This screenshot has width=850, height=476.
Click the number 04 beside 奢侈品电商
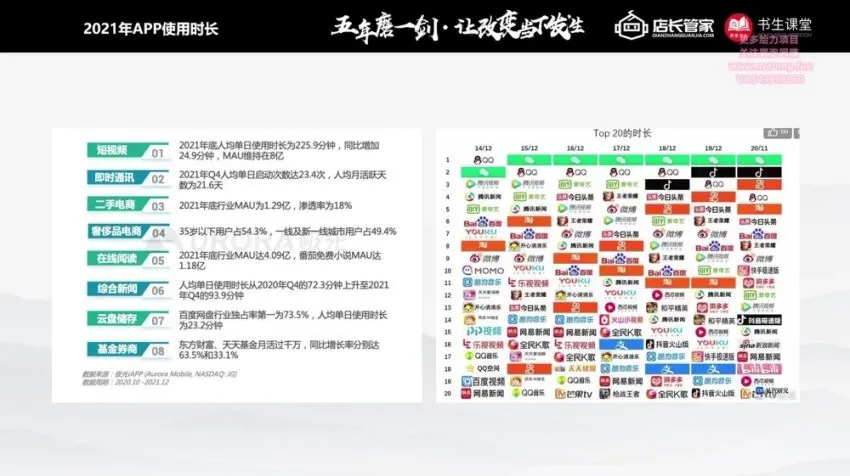[x=158, y=234]
